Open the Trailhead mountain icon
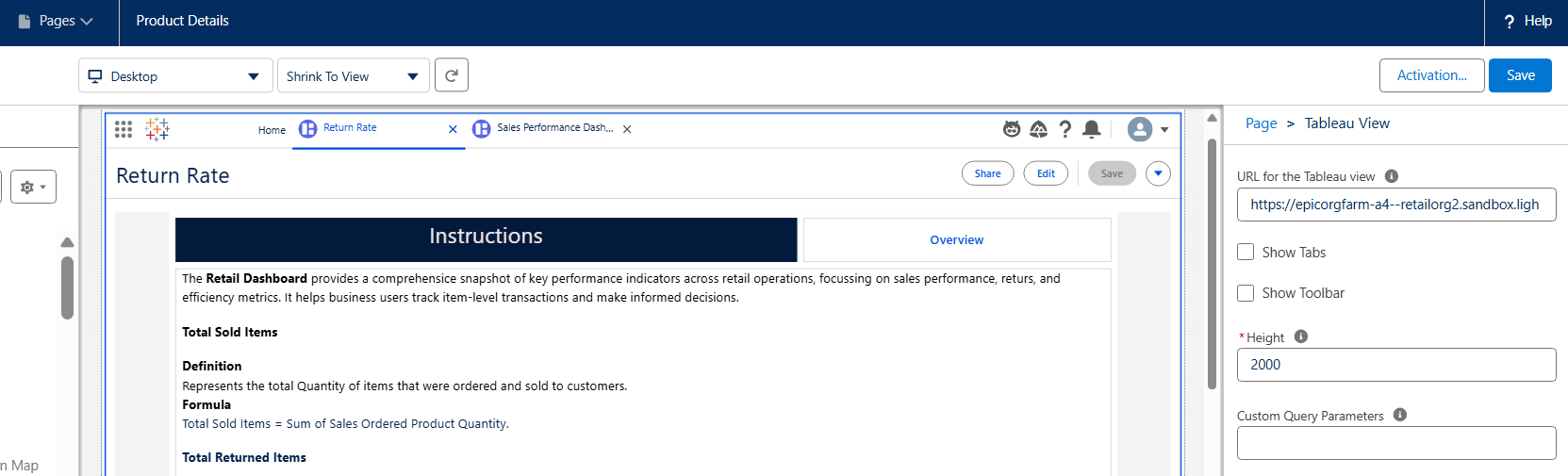 pyautogui.click(x=1038, y=129)
